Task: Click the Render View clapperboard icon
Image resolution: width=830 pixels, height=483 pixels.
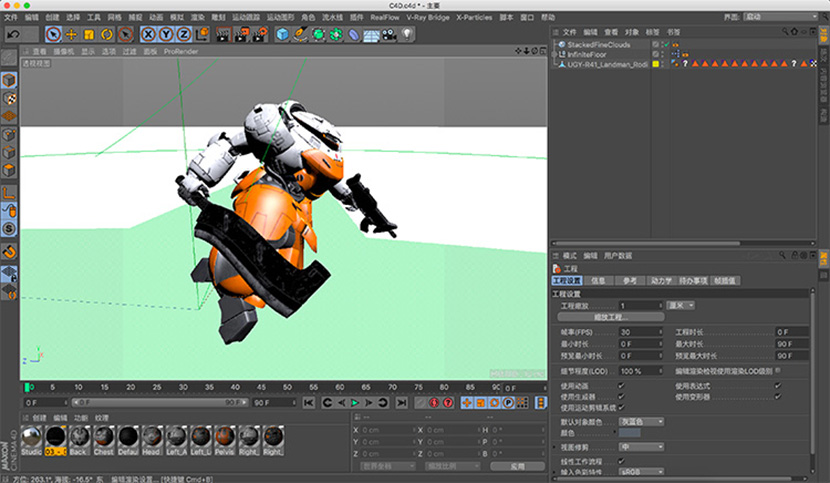Action: 223,35
